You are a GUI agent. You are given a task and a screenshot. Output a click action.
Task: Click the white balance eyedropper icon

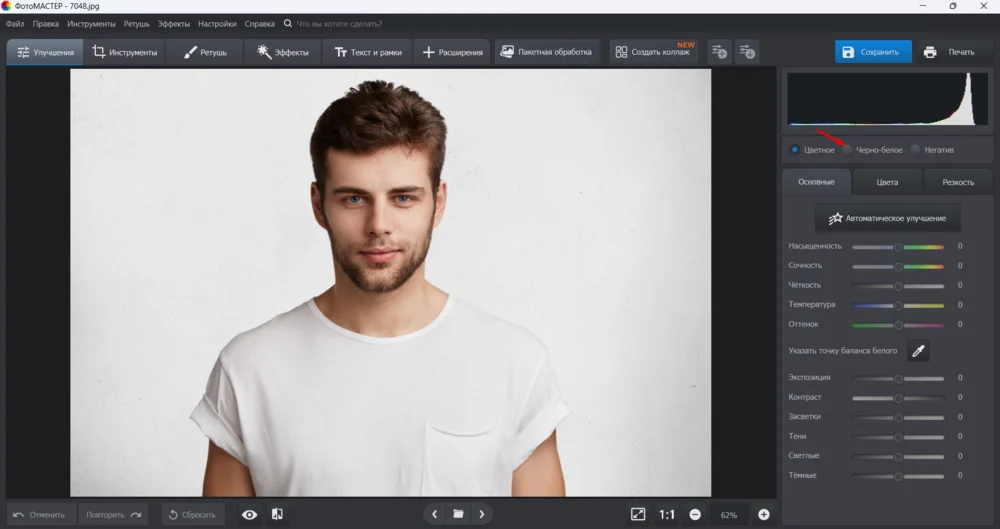point(918,350)
